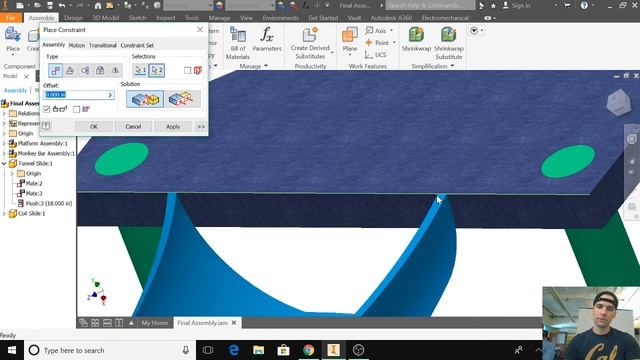The width and height of the screenshot is (640, 360).
Task: Choose the Mate solution icon
Action: (x=145, y=99)
